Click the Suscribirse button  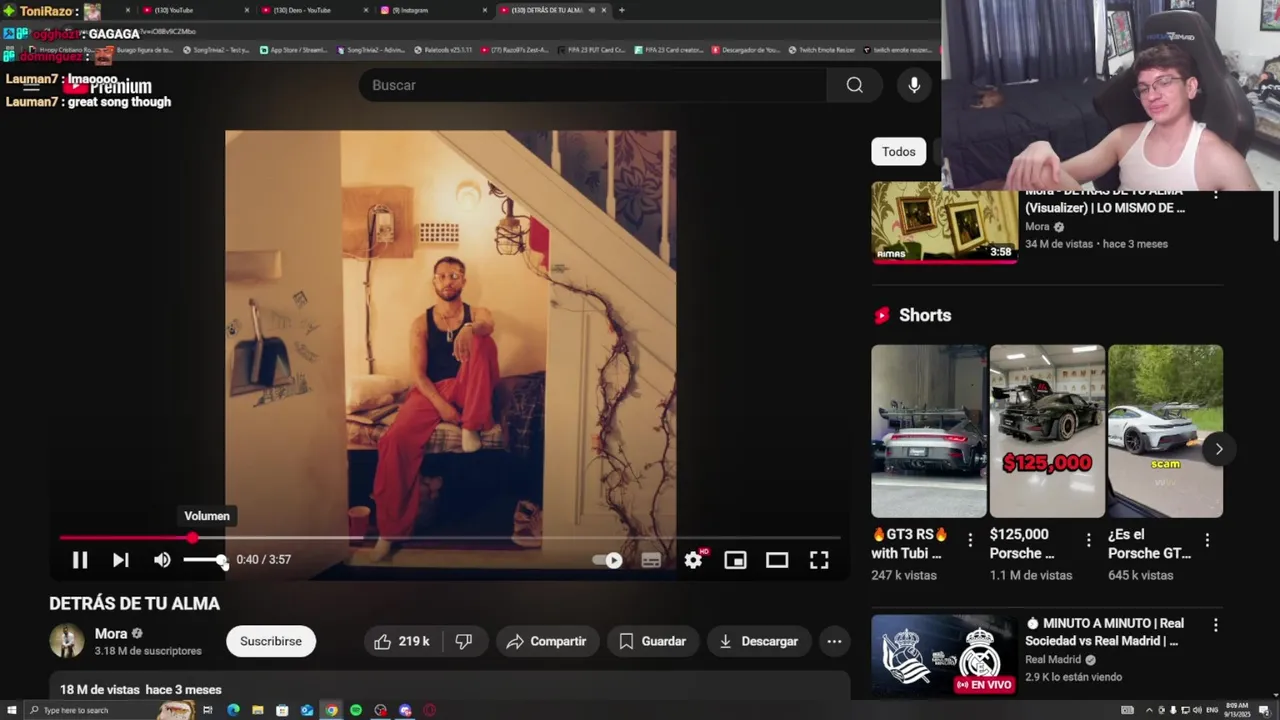[271, 641]
